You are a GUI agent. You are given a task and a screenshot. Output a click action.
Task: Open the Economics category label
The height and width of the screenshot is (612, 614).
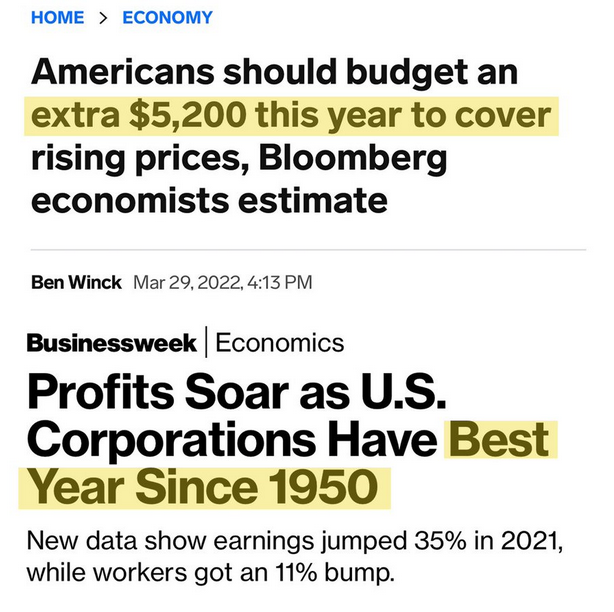(x=280, y=343)
